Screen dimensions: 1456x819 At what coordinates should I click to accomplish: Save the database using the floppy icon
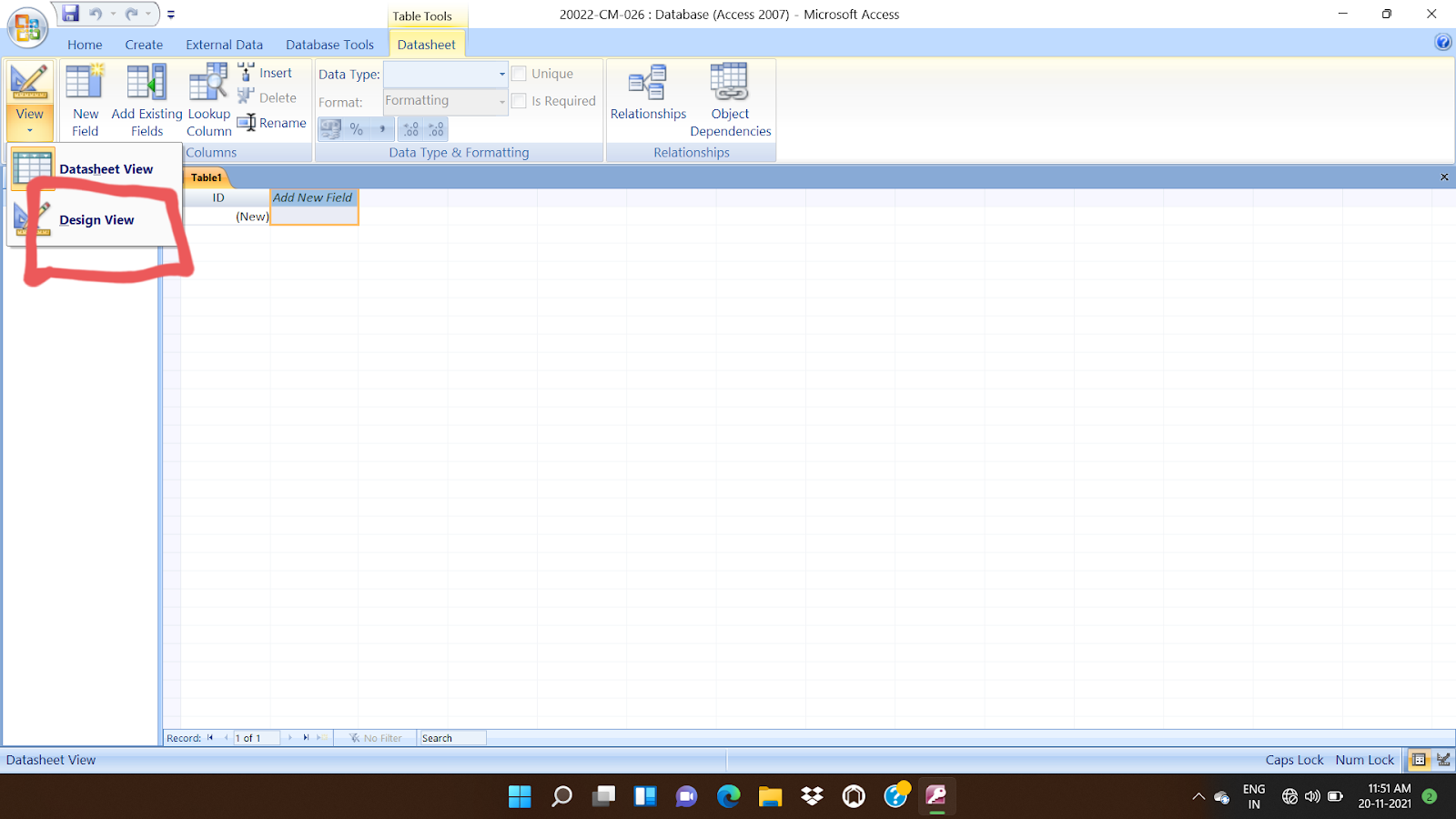[71, 14]
